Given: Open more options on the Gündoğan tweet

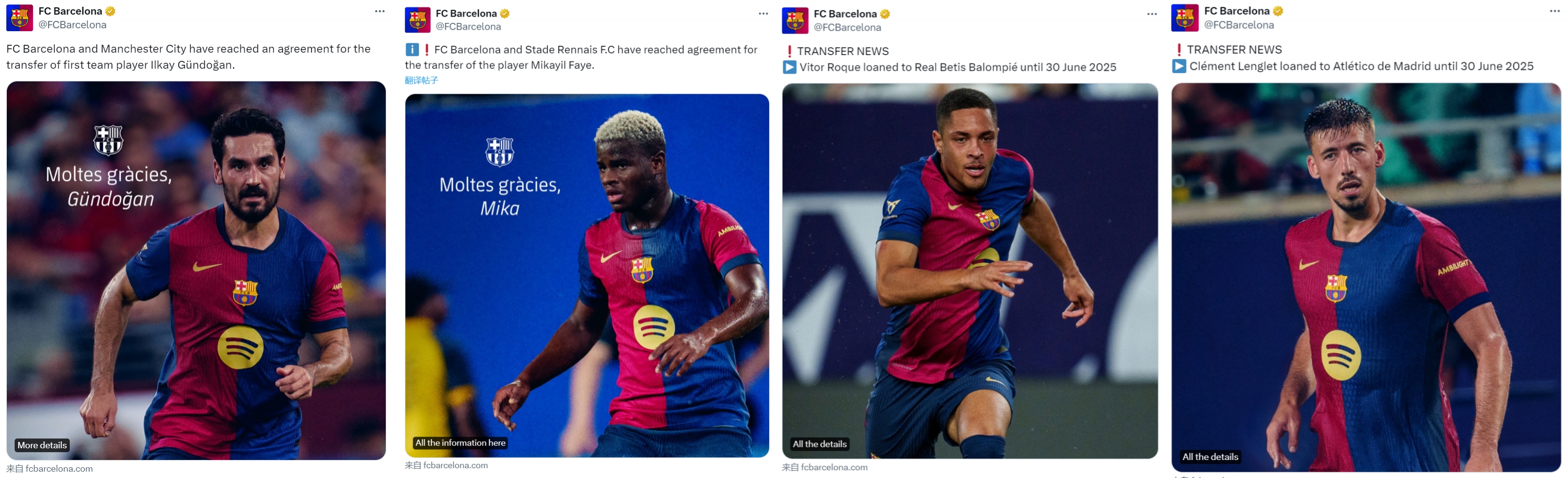Looking at the screenshot, I should 380,12.
